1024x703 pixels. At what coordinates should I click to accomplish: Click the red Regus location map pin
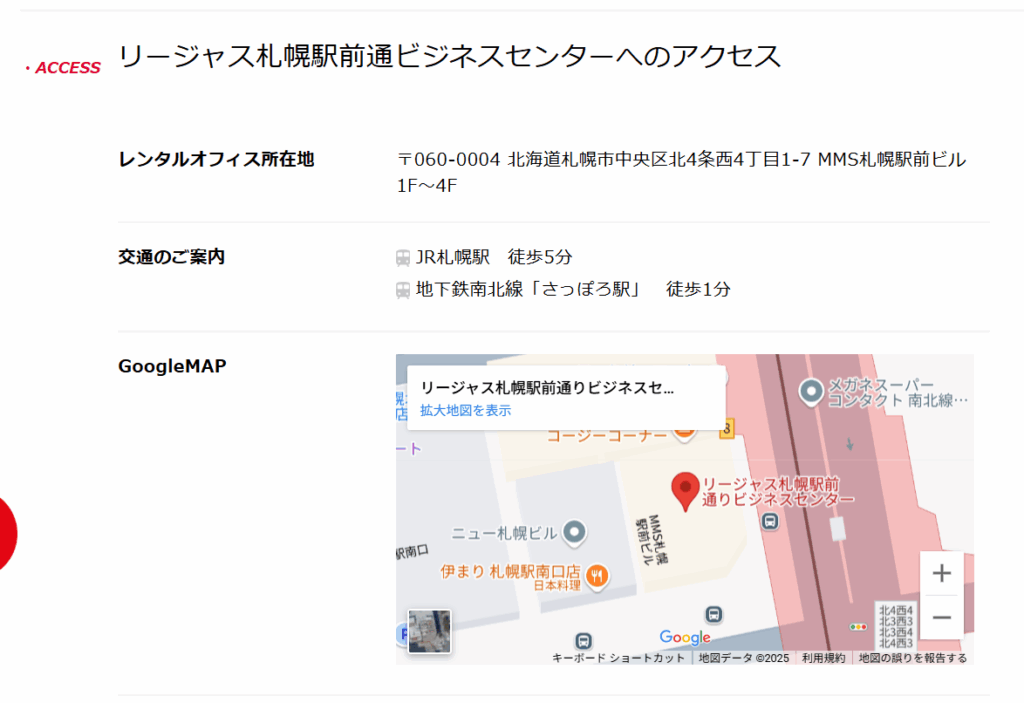click(x=685, y=490)
